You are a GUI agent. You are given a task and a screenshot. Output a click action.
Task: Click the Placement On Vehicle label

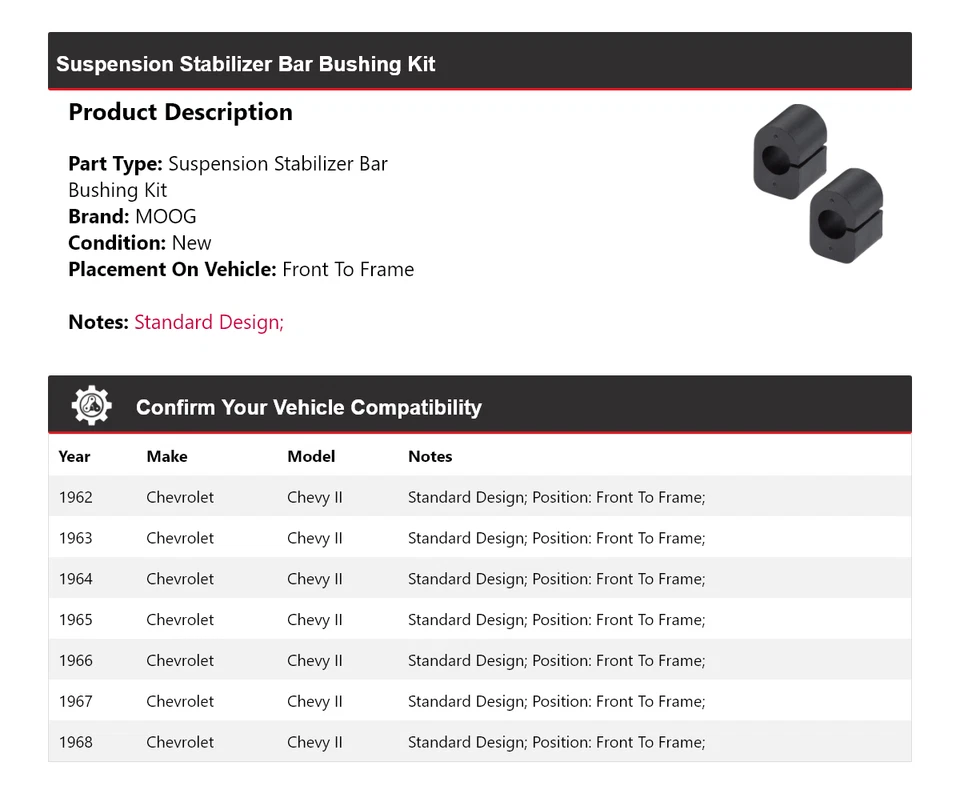click(172, 269)
